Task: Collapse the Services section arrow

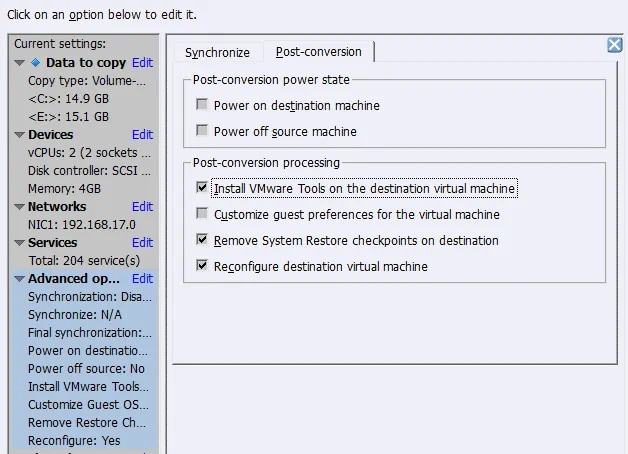Action: pos(20,243)
